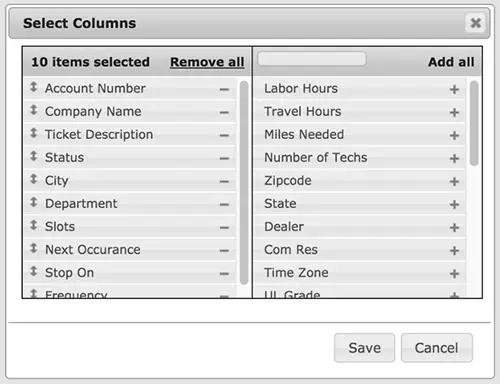Click the reorder arrows icon beside Status
The image size is (500, 384).
33,156
